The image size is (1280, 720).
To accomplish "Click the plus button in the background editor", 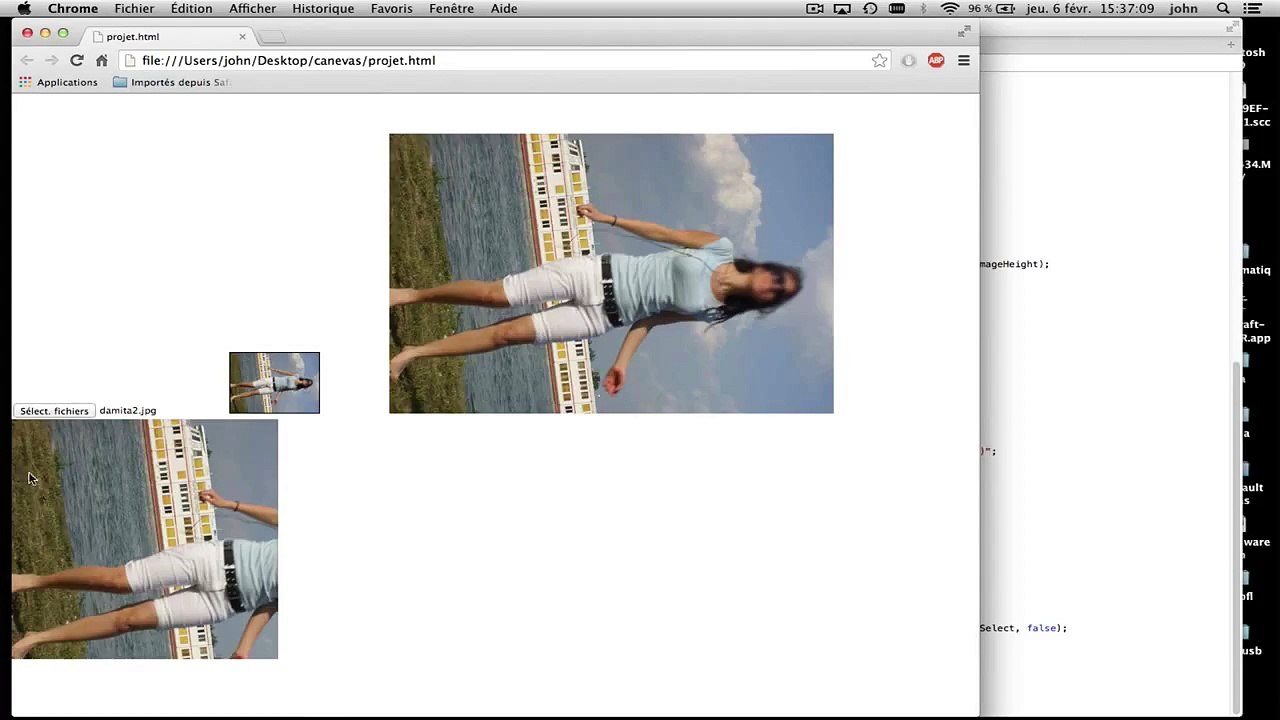I will coord(1230,46).
